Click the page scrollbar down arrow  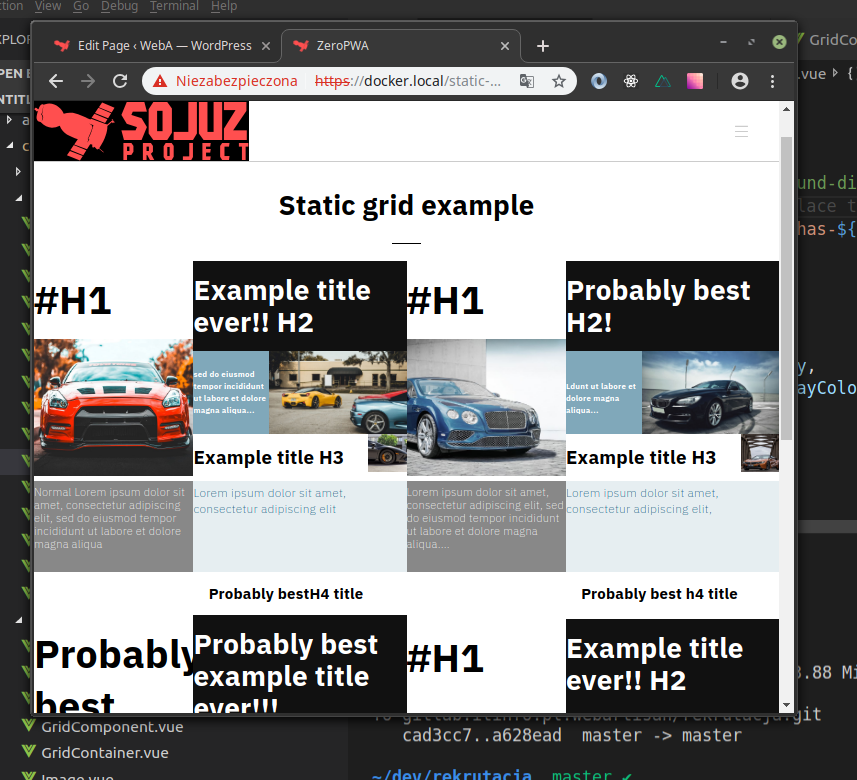786,706
